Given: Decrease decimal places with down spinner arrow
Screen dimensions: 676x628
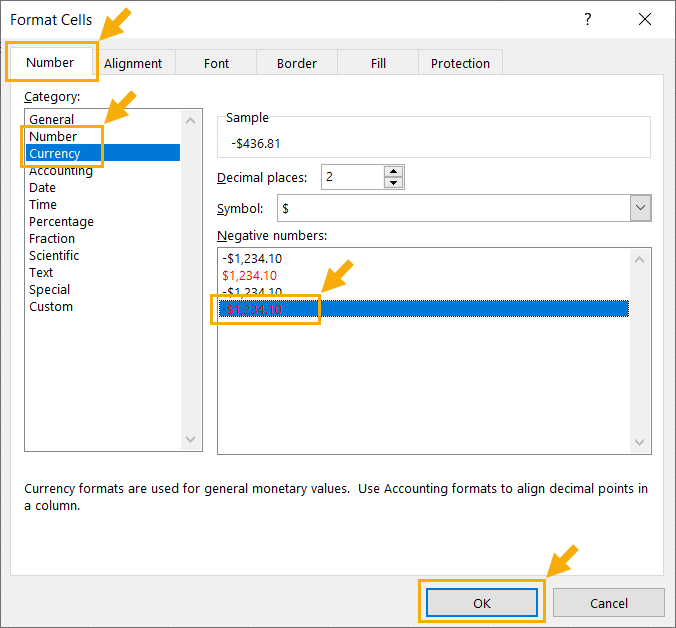Looking at the screenshot, I should 394,183.
